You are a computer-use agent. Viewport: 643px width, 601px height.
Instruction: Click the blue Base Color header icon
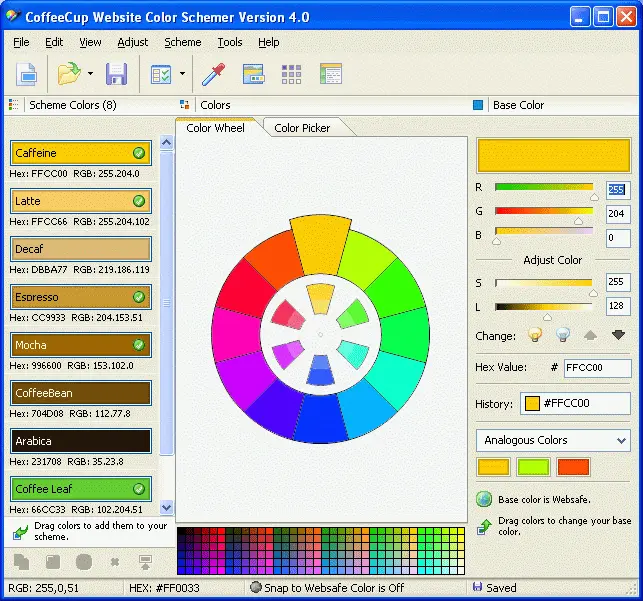pyautogui.click(x=478, y=105)
